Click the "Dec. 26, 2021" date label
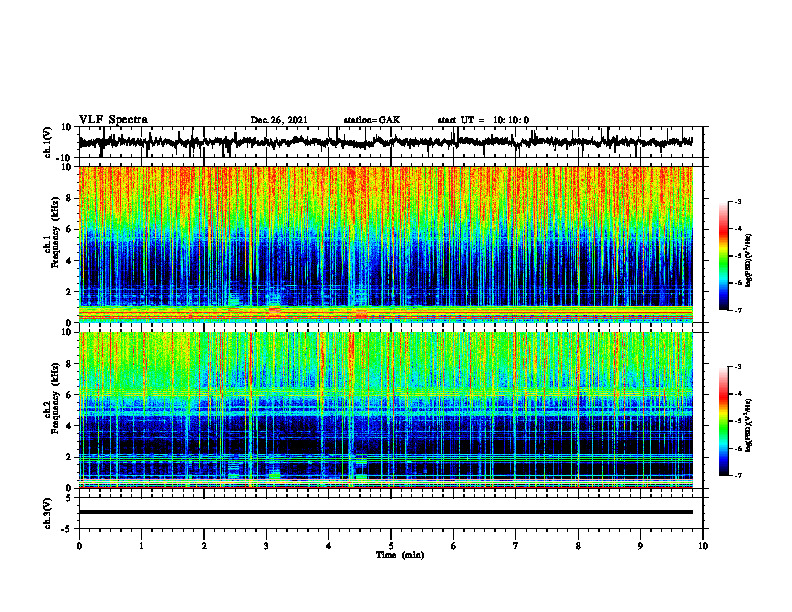Screen dimensions: 792x612 pyautogui.click(x=279, y=120)
